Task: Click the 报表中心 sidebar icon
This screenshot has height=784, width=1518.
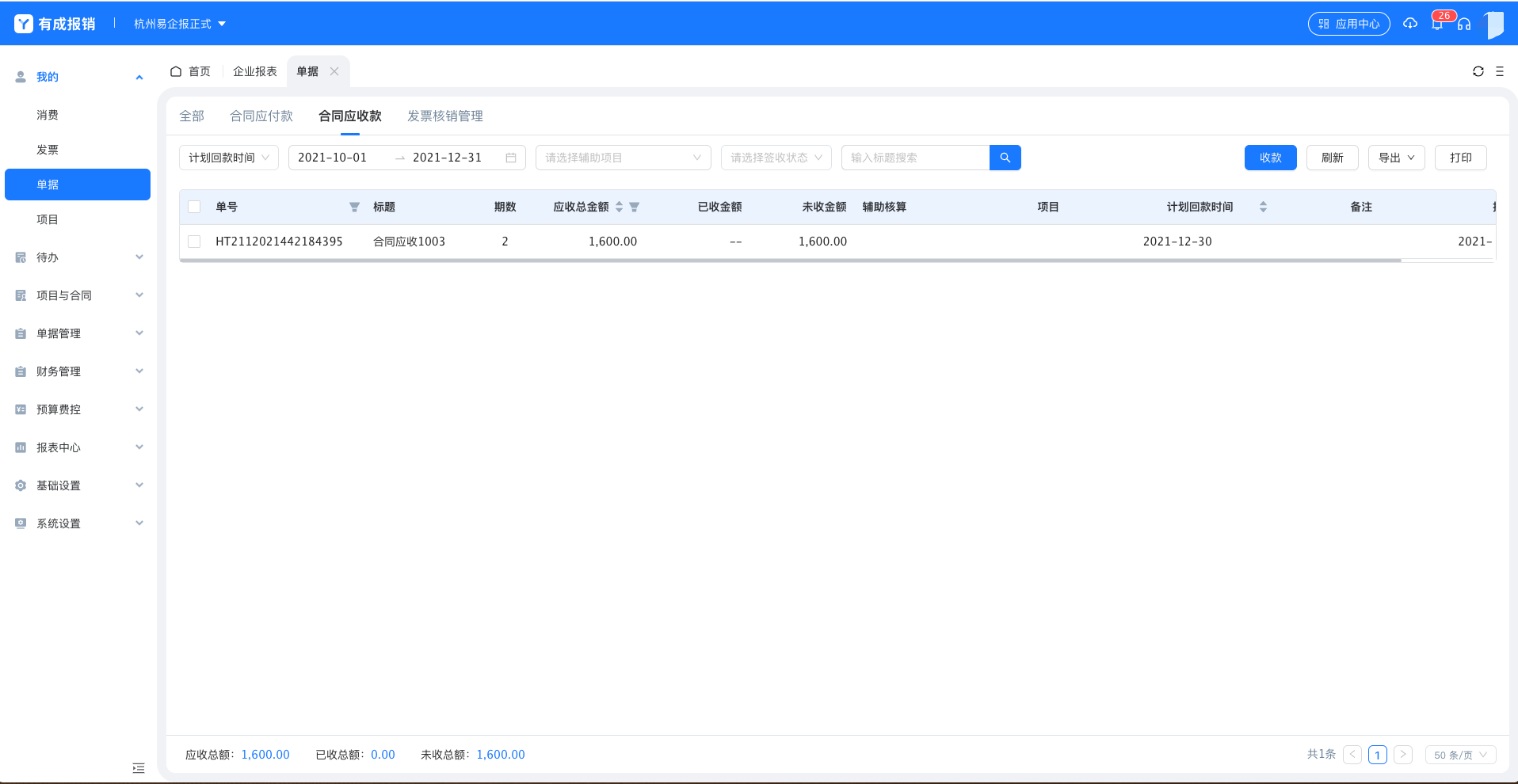Action: coord(21,447)
